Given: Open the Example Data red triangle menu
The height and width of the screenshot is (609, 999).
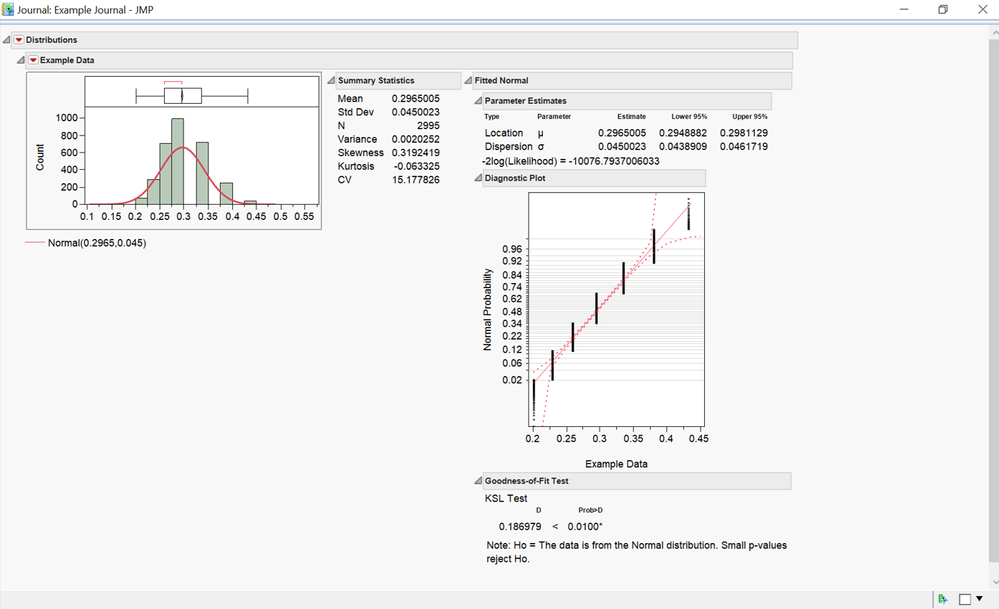Looking at the screenshot, I should 33,60.
